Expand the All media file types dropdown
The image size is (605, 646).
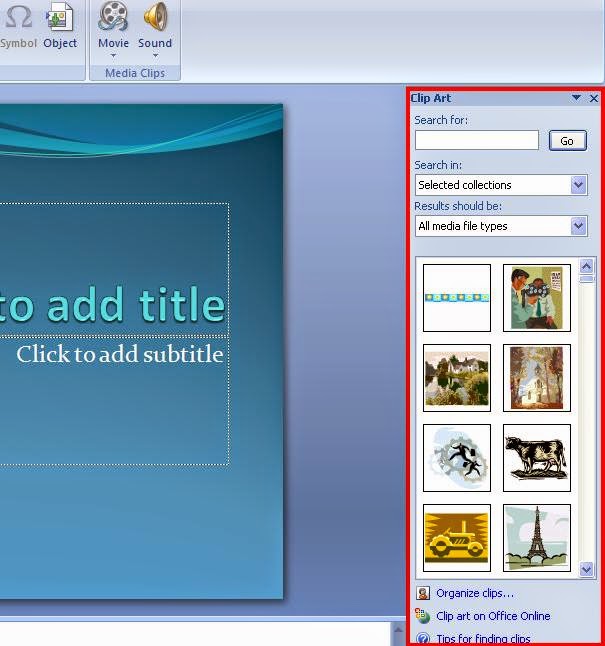(x=579, y=226)
